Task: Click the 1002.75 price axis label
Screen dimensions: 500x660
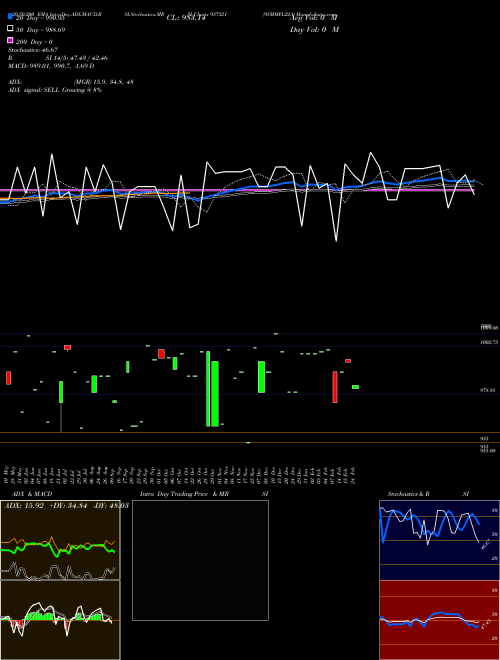Action: [x=489, y=343]
